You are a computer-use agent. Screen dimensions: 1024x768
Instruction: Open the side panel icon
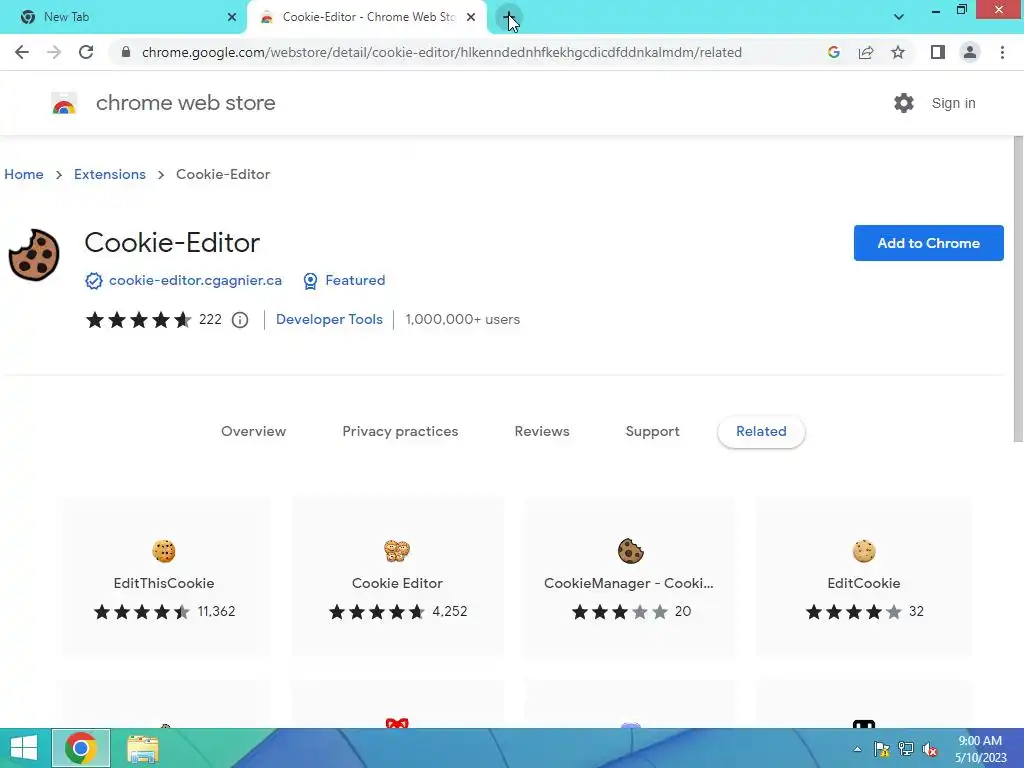click(937, 52)
